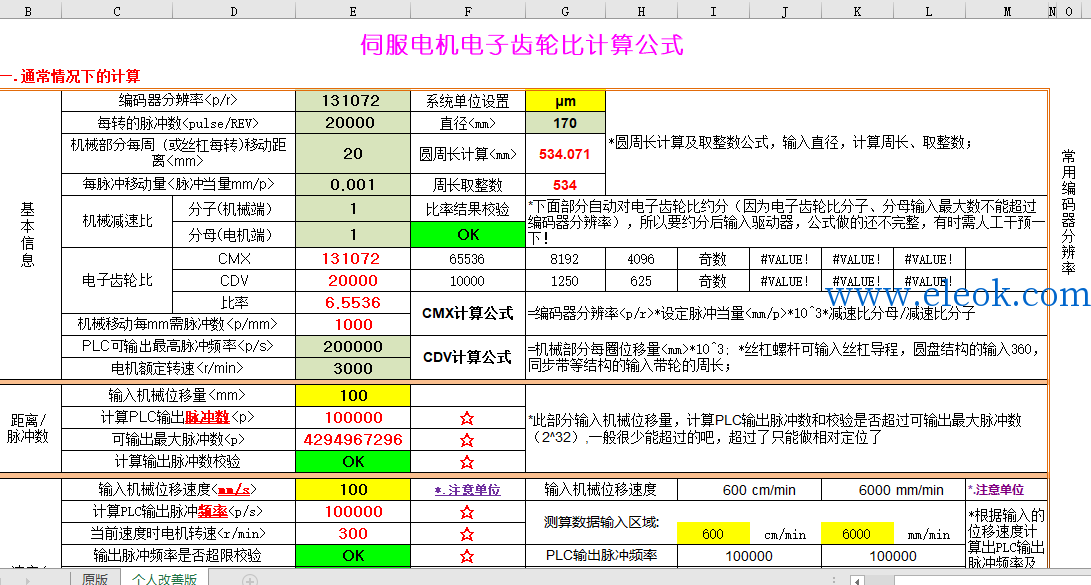Click the CDV计算公式 label cell
This screenshot has width=1091, height=585.
[468, 358]
